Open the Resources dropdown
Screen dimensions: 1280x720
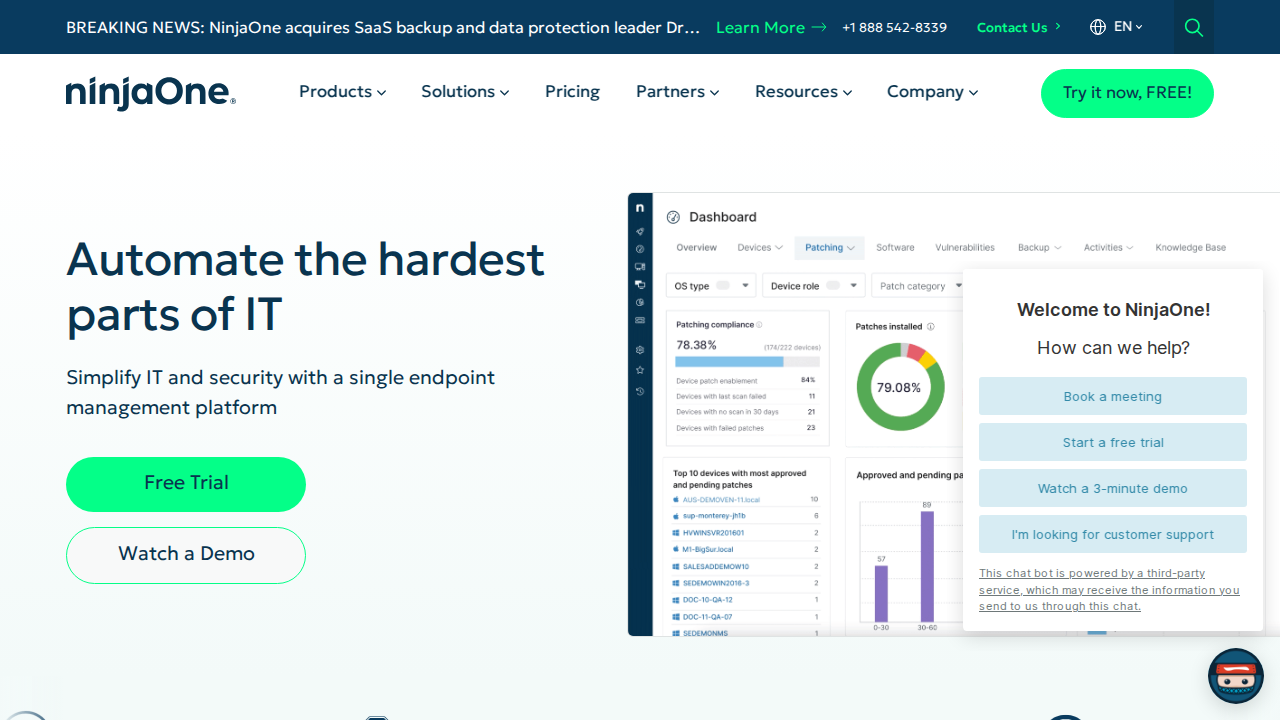point(803,92)
